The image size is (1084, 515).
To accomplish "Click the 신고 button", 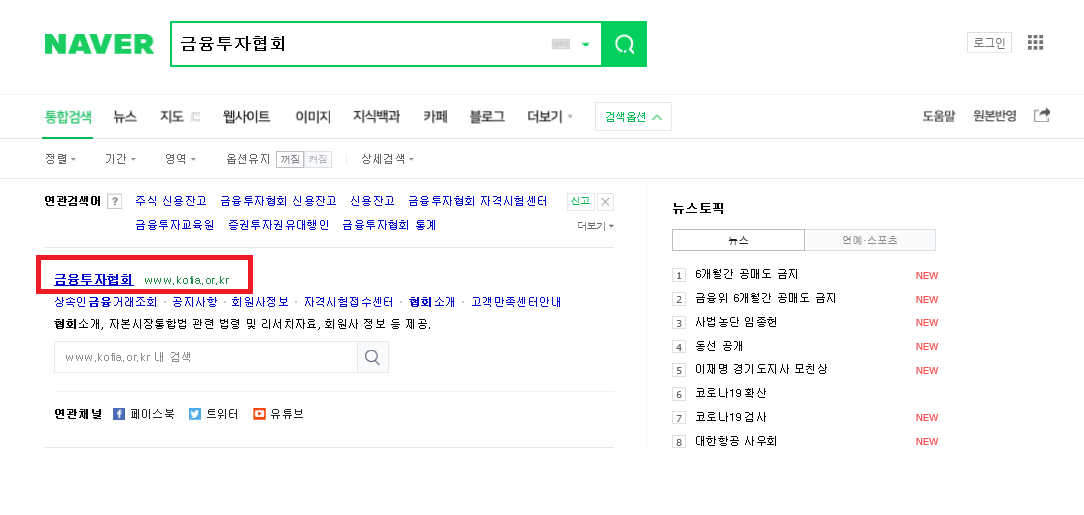I will [581, 202].
